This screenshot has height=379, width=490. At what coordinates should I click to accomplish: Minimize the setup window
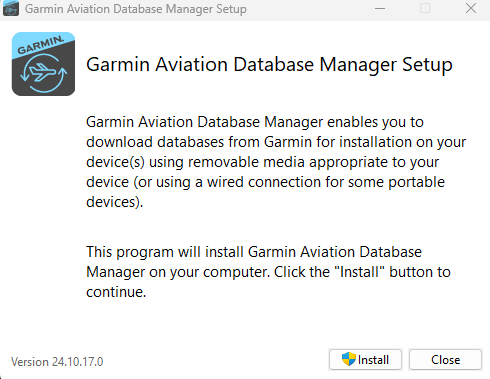pos(380,8)
